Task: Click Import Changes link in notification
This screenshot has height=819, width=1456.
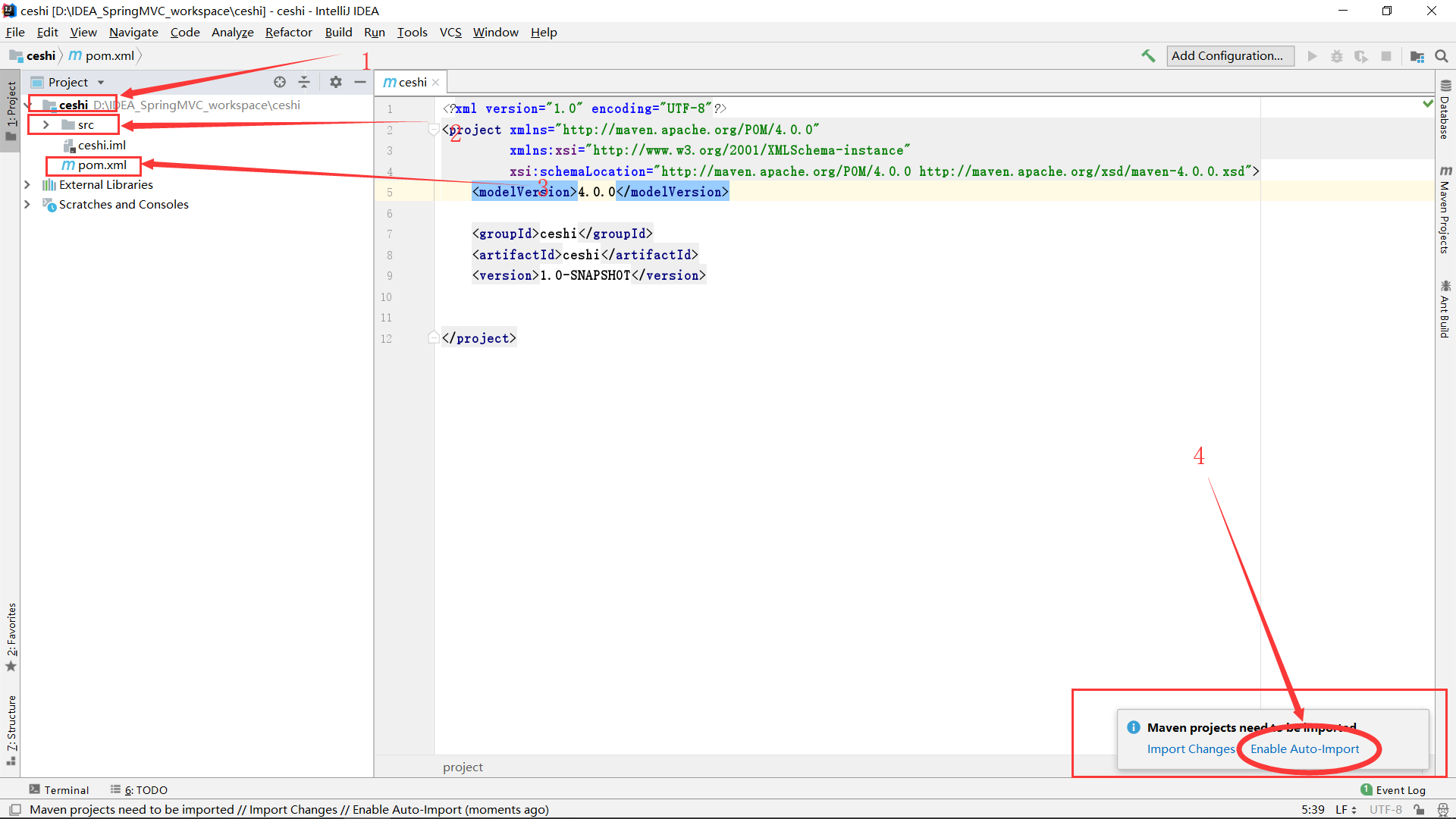Action: pyautogui.click(x=1191, y=749)
